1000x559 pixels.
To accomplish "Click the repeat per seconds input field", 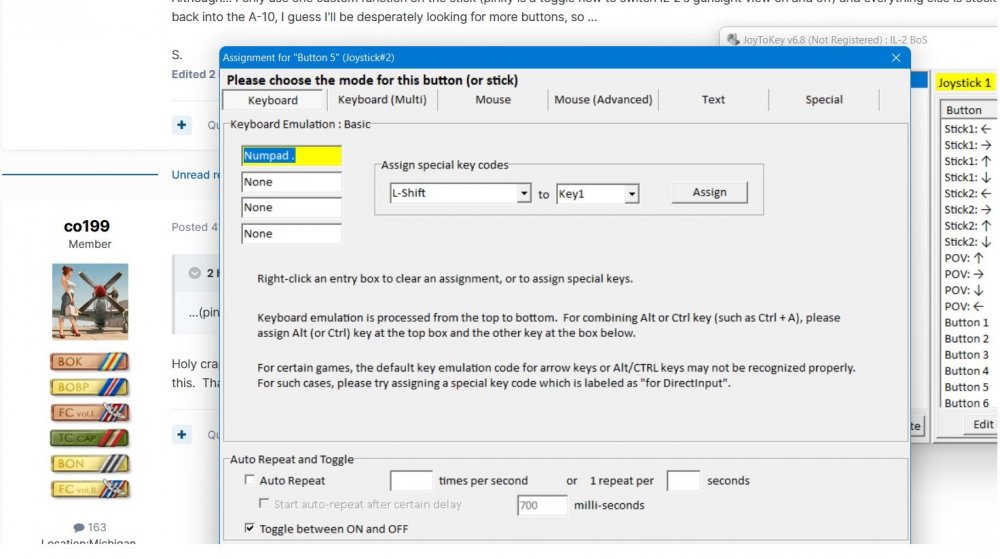I will tap(683, 481).
